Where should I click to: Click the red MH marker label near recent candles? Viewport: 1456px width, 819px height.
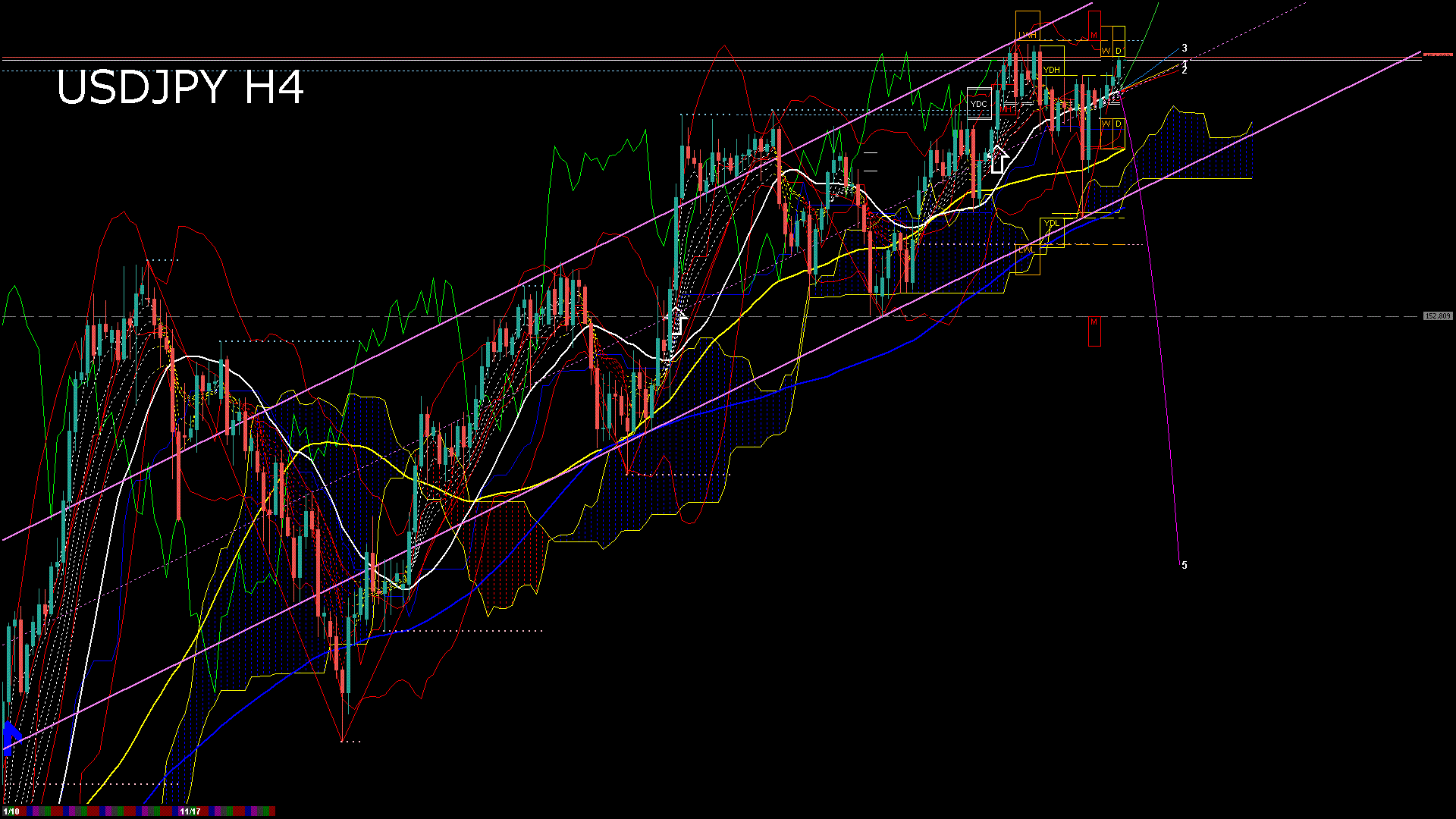tap(1006, 108)
